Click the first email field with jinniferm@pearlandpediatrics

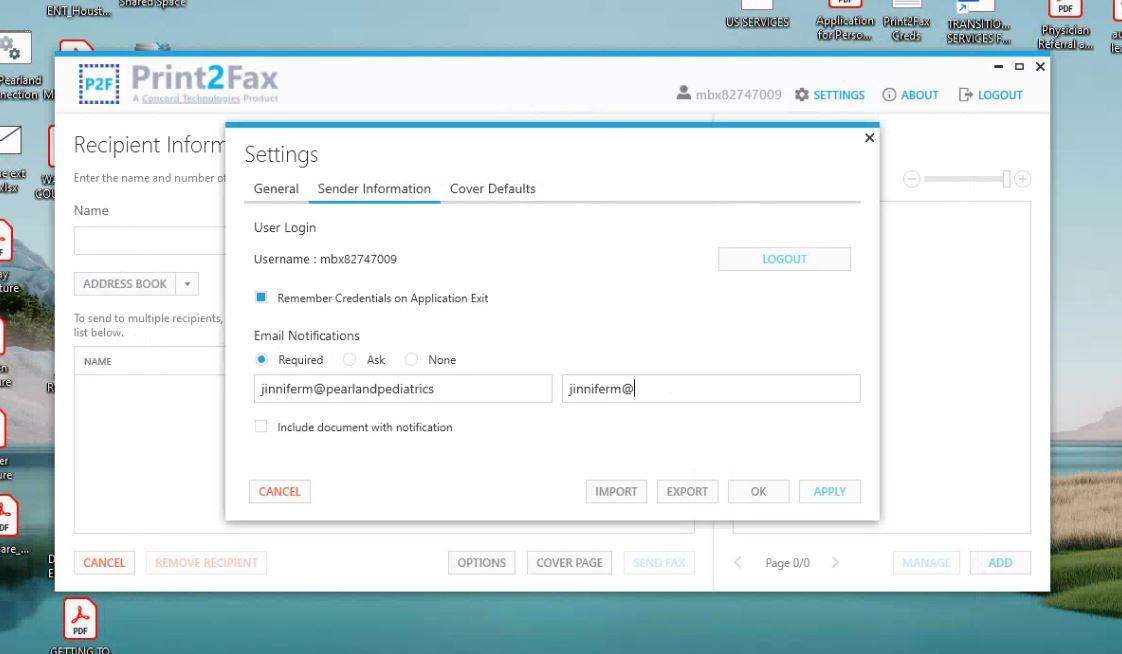[403, 389]
